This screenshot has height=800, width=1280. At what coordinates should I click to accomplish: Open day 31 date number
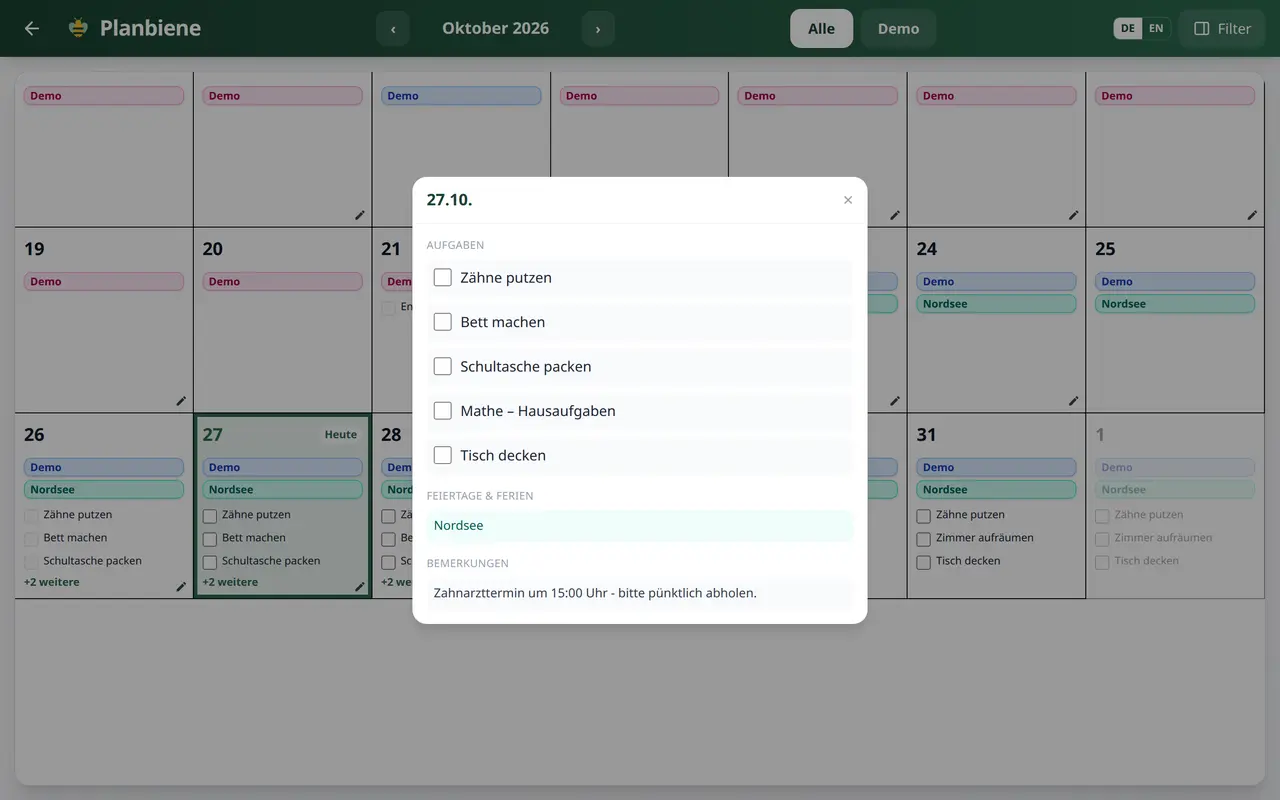pyautogui.click(x=927, y=435)
